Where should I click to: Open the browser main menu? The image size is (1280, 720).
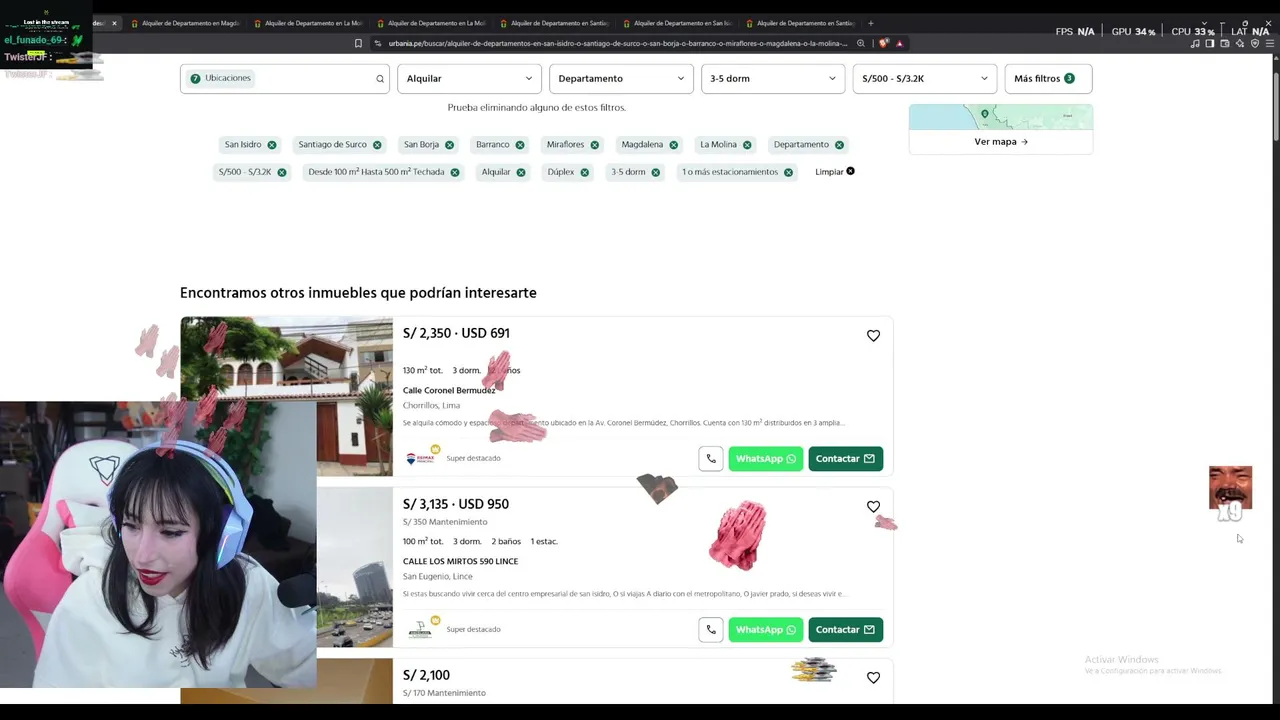pos(1270,44)
